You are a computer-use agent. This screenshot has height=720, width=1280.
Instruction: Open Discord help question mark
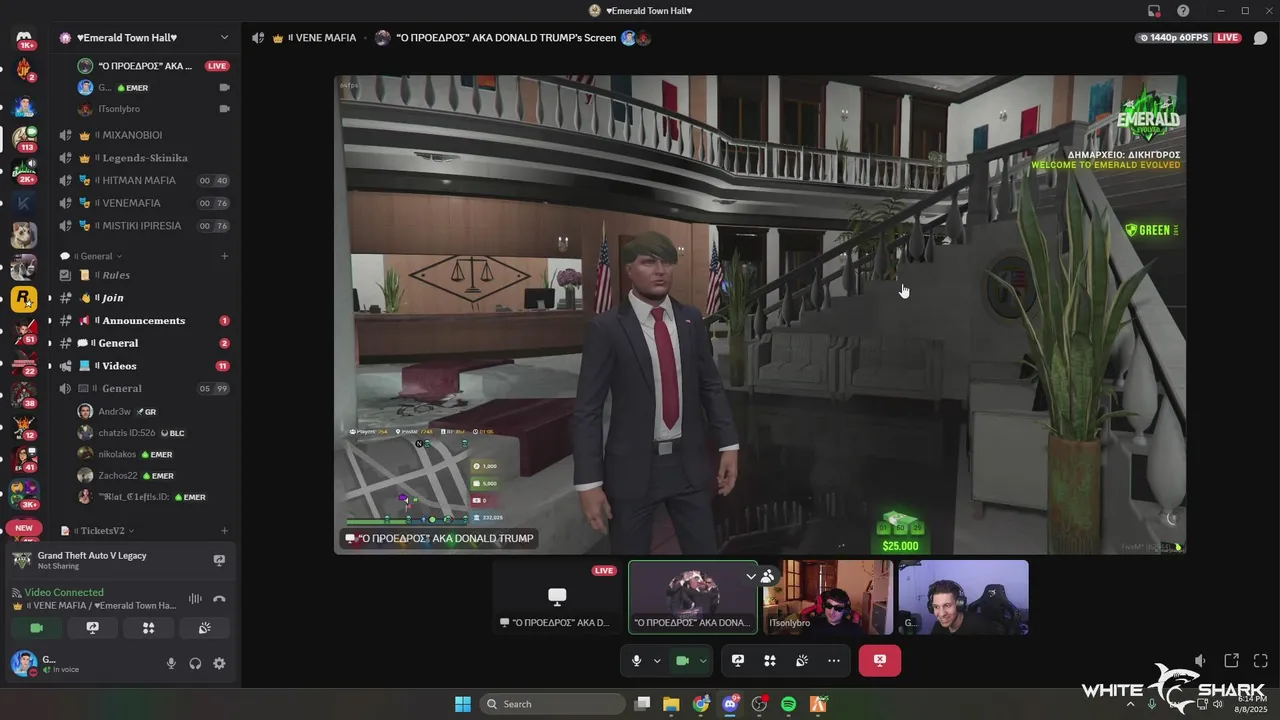coord(1183,11)
